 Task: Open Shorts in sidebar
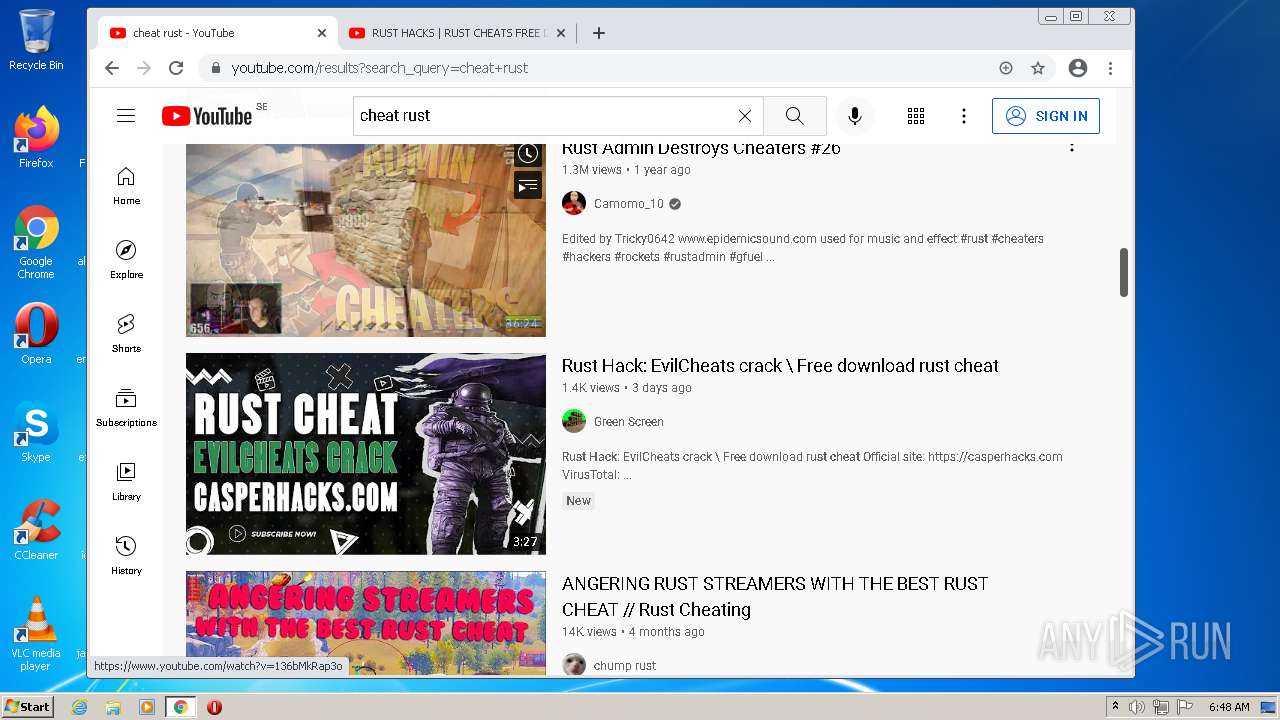click(x=126, y=334)
